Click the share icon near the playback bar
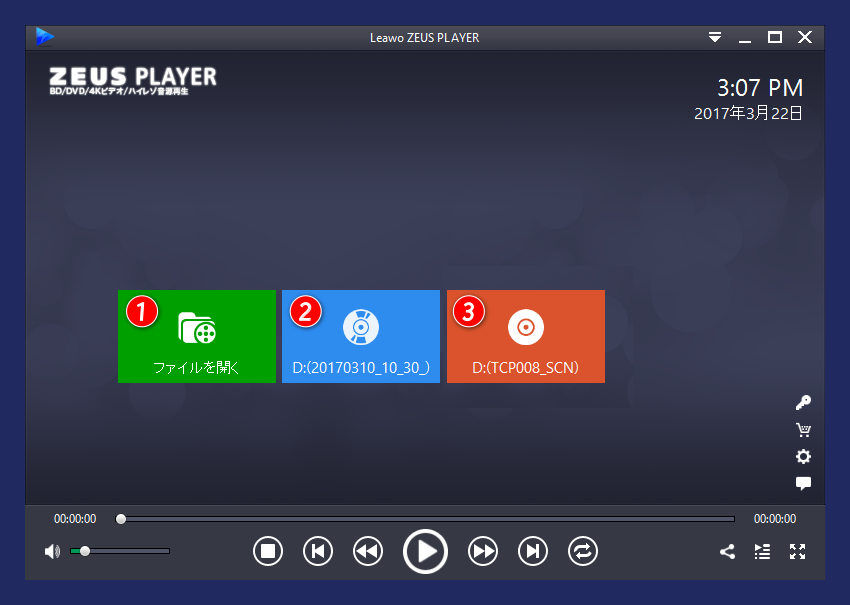 point(727,551)
